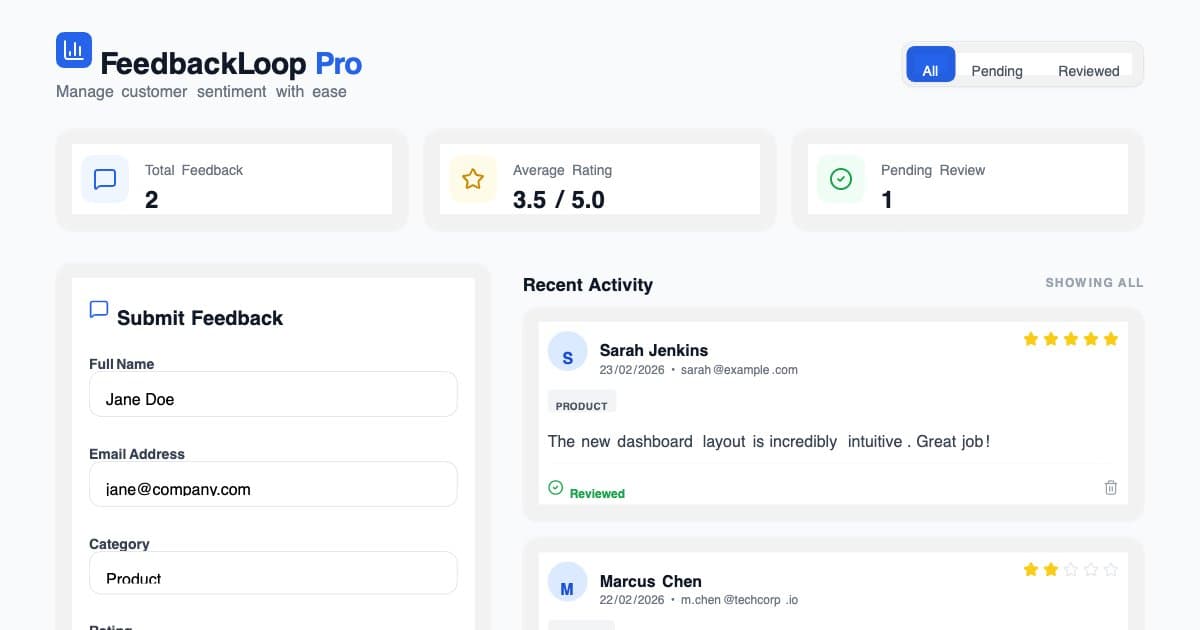Click the email m.chen@techcorp.io
Image resolution: width=1200 pixels, height=630 pixels.
coord(740,600)
